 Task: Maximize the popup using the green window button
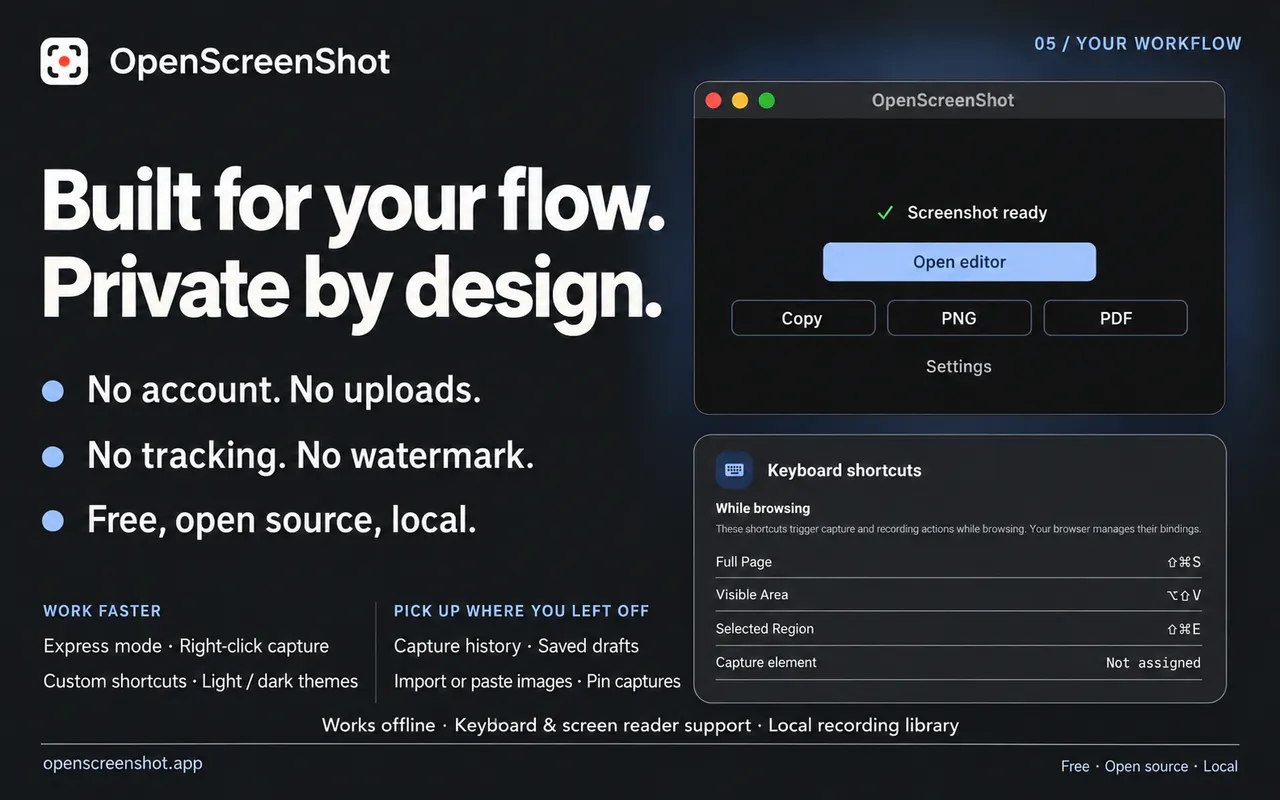(767, 100)
